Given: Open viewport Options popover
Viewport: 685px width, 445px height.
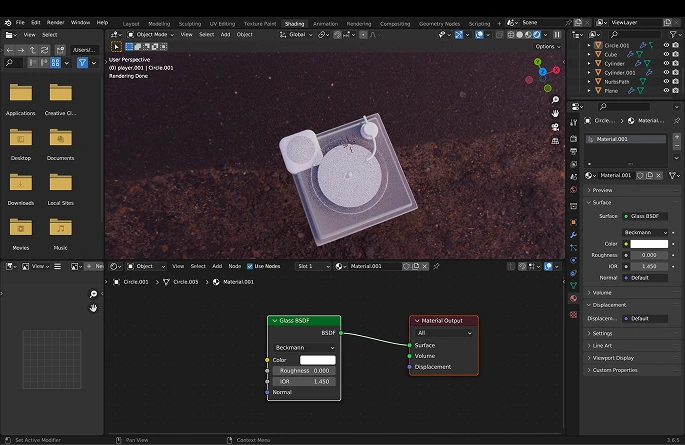Looking at the screenshot, I should click(548, 46).
